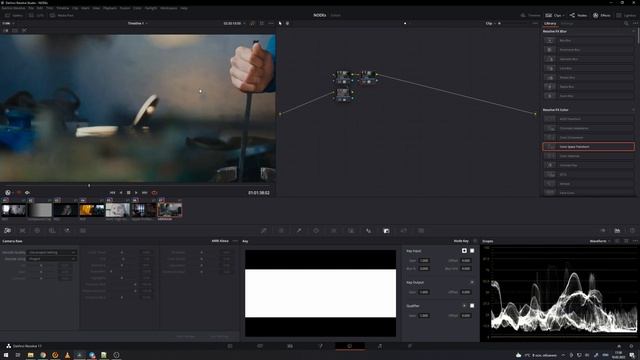Open the Color Warper palette
640x360 pixels.
(281, 231)
